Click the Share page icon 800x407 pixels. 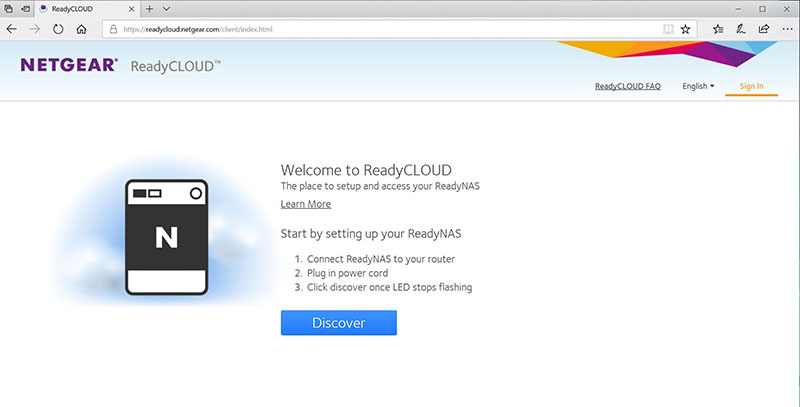tap(764, 29)
